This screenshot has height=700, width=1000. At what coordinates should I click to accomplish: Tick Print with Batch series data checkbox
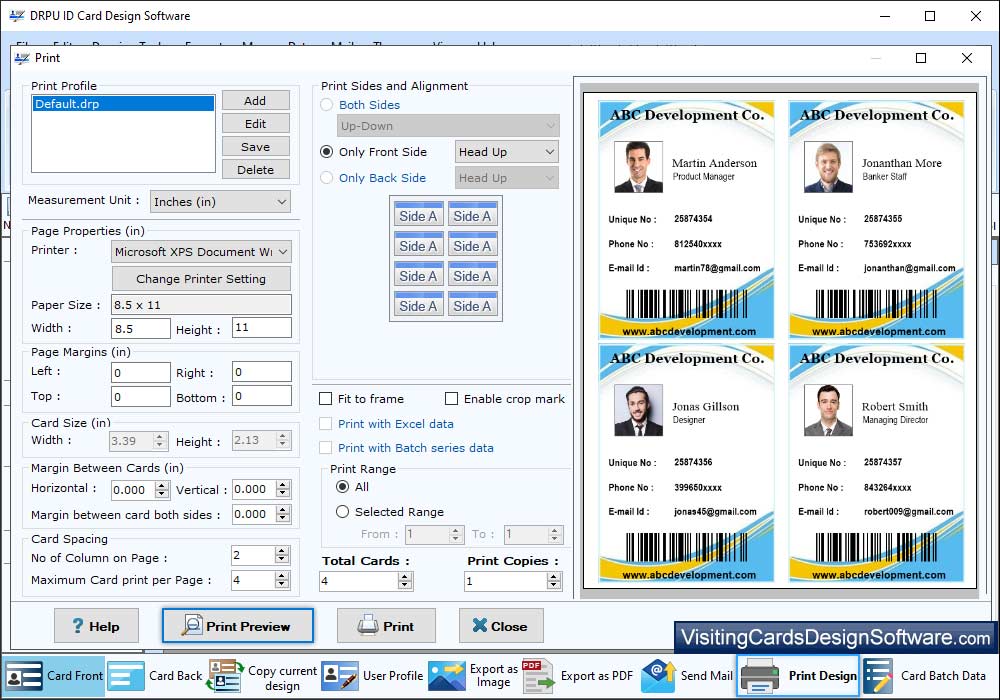[x=325, y=448]
